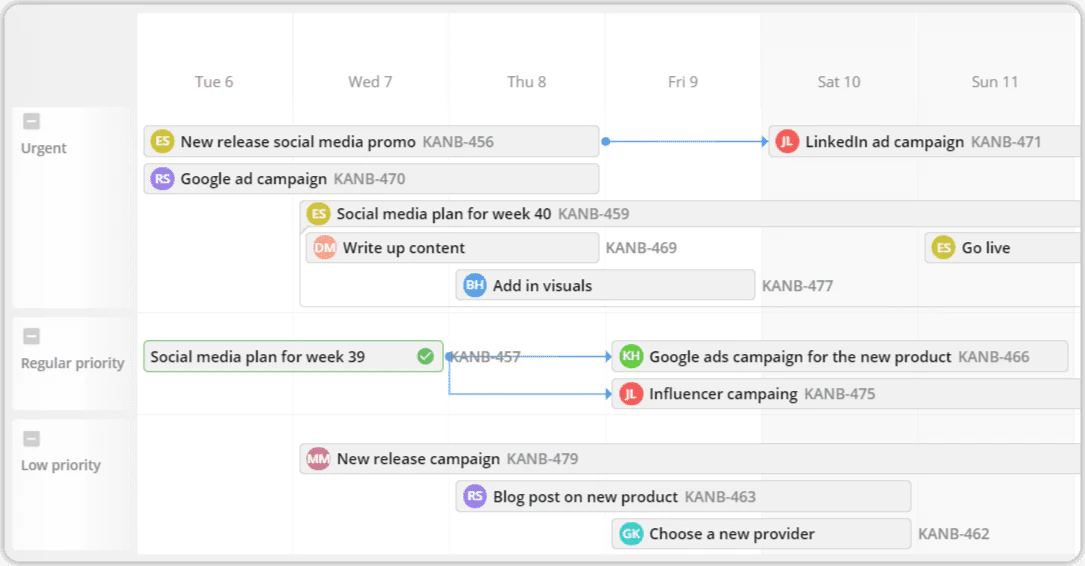Open the KANB-469 issue key link

point(641,248)
